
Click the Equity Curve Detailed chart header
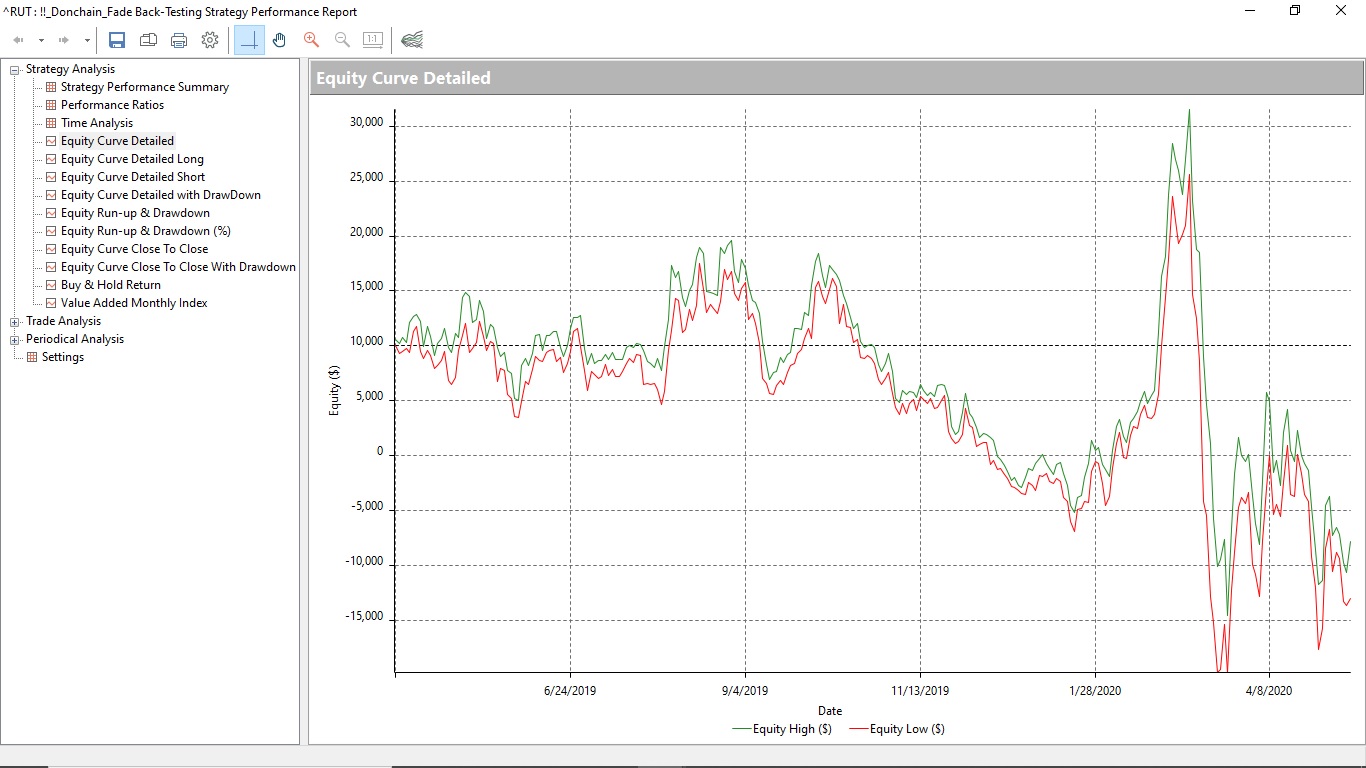837,78
